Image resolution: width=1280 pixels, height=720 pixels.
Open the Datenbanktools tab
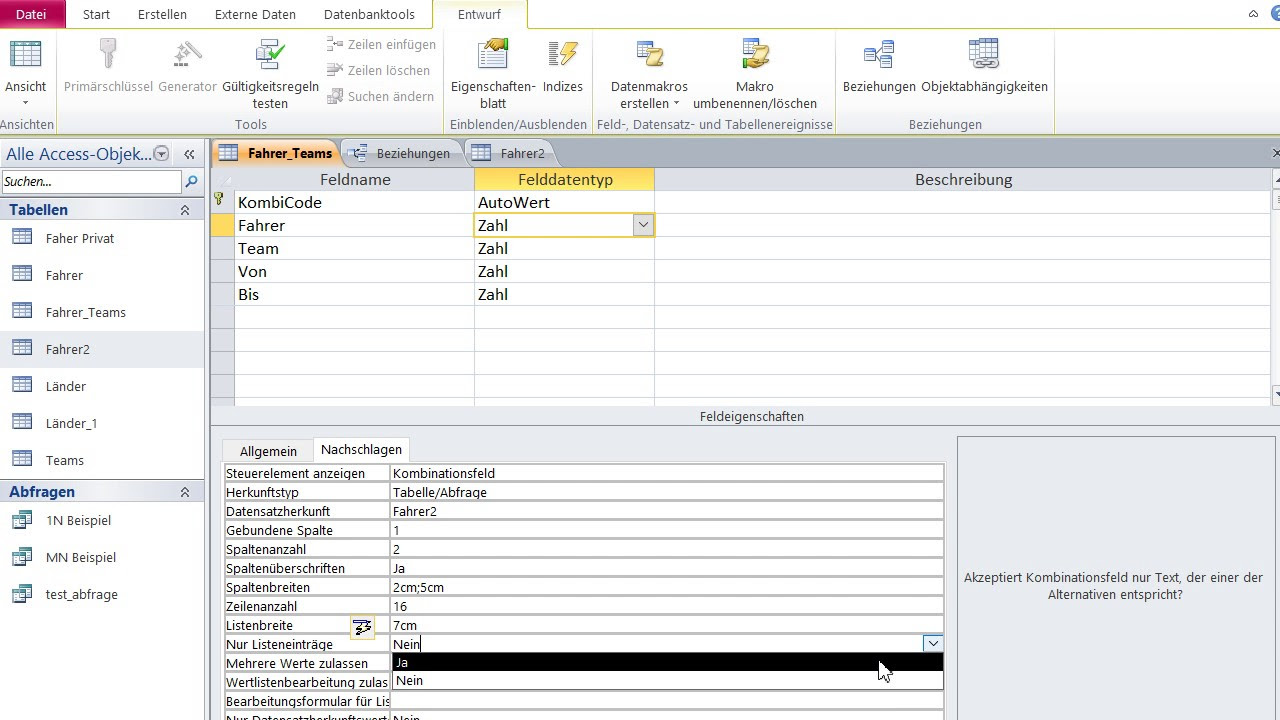point(369,14)
